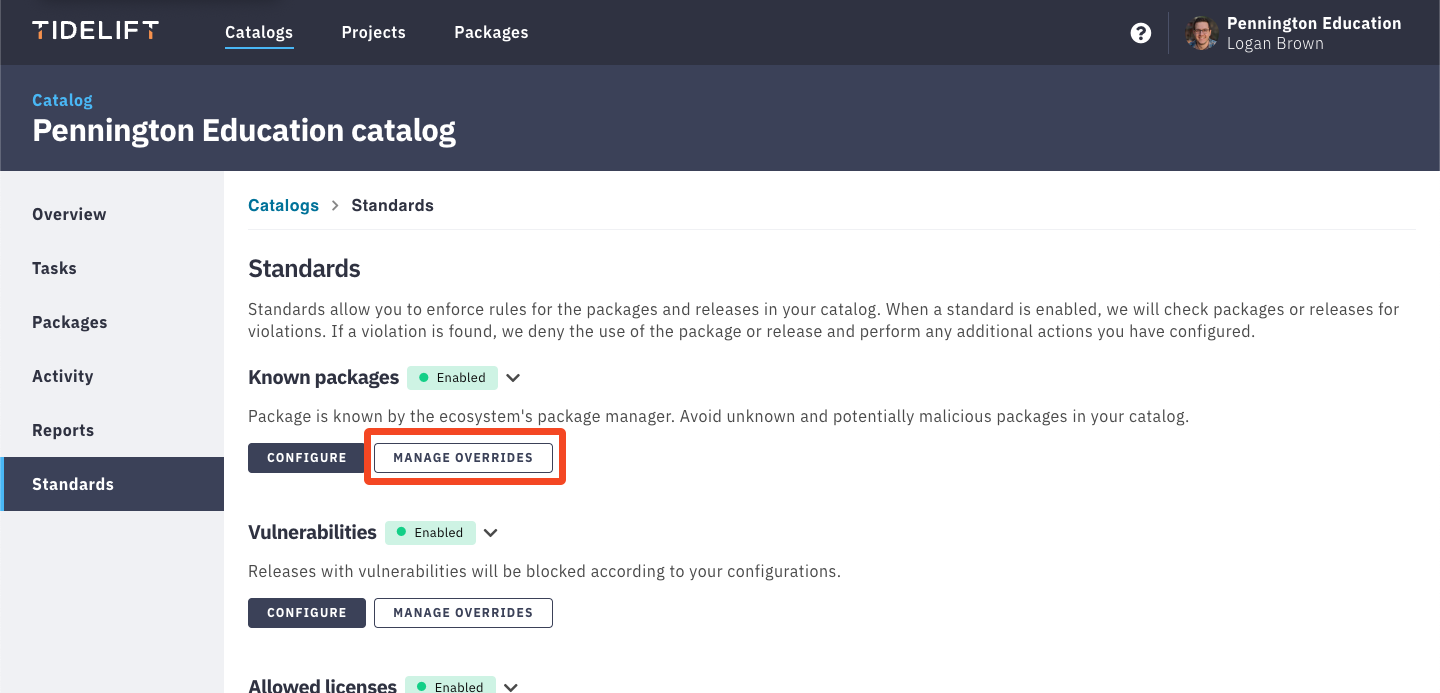Click the Catalog label above the title
The image size is (1440, 693).
62,100
